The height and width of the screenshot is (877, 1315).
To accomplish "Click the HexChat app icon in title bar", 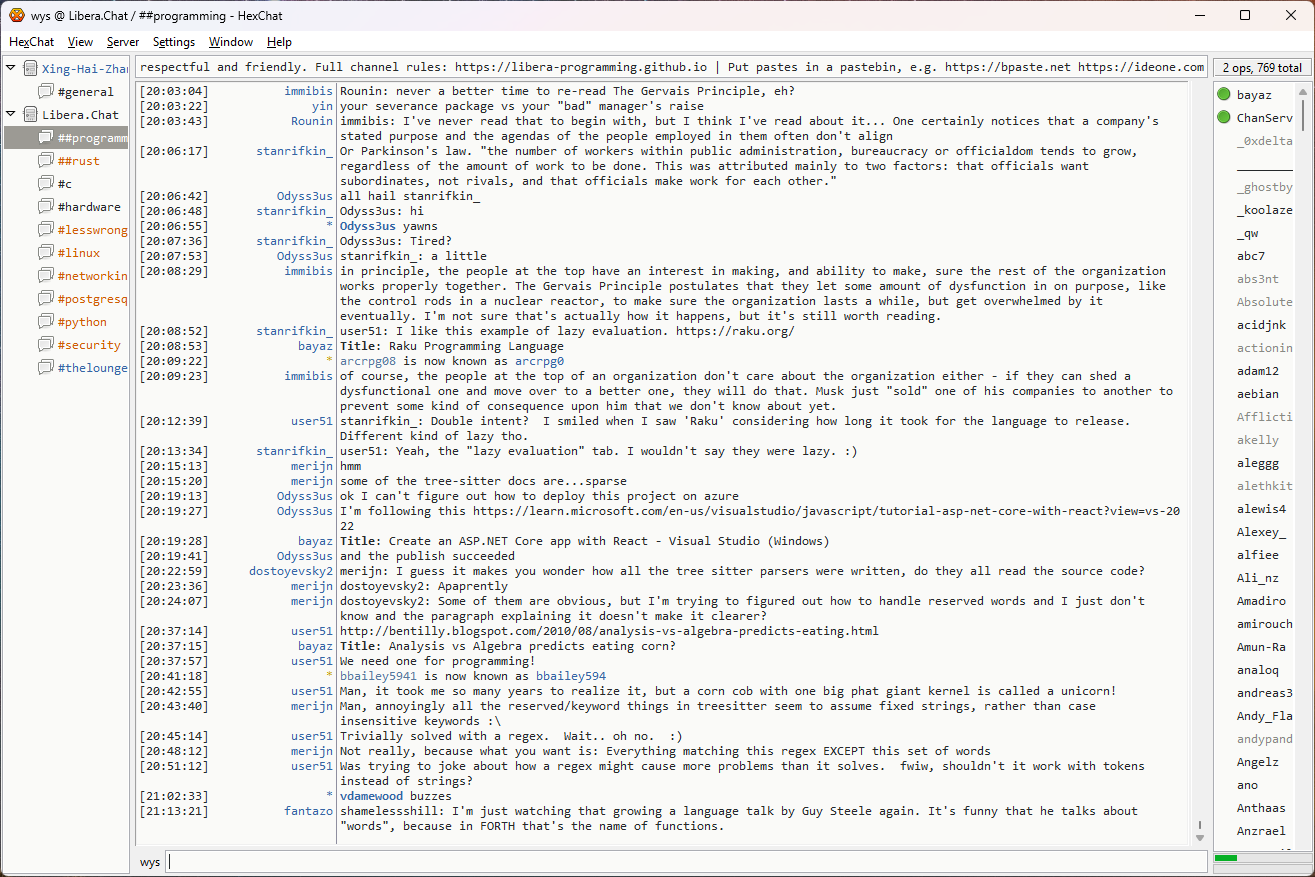I will click(x=16, y=15).
